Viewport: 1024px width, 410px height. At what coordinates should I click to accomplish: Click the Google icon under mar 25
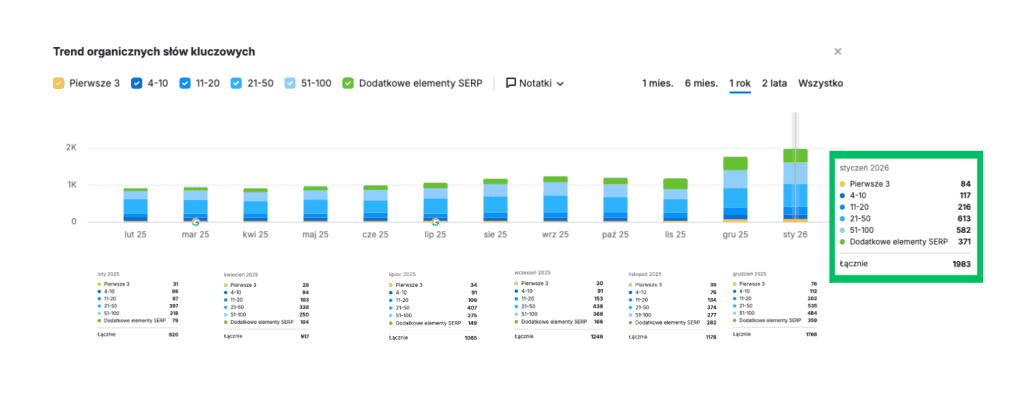[x=195, y=222]
